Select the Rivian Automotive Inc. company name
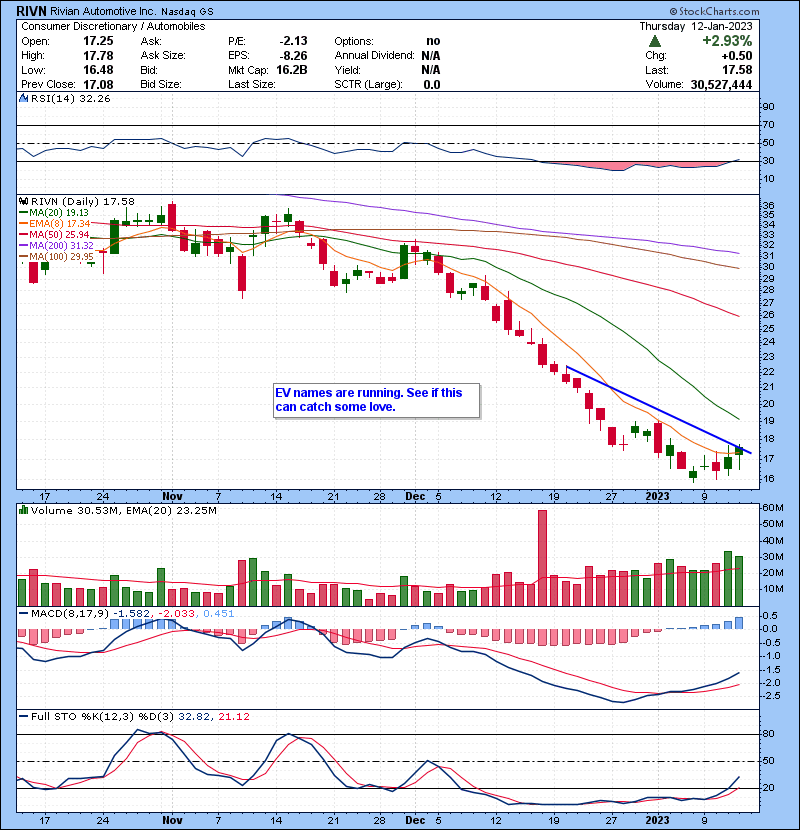The height and width of the screenshot is (830, 800). coord(103,11)
